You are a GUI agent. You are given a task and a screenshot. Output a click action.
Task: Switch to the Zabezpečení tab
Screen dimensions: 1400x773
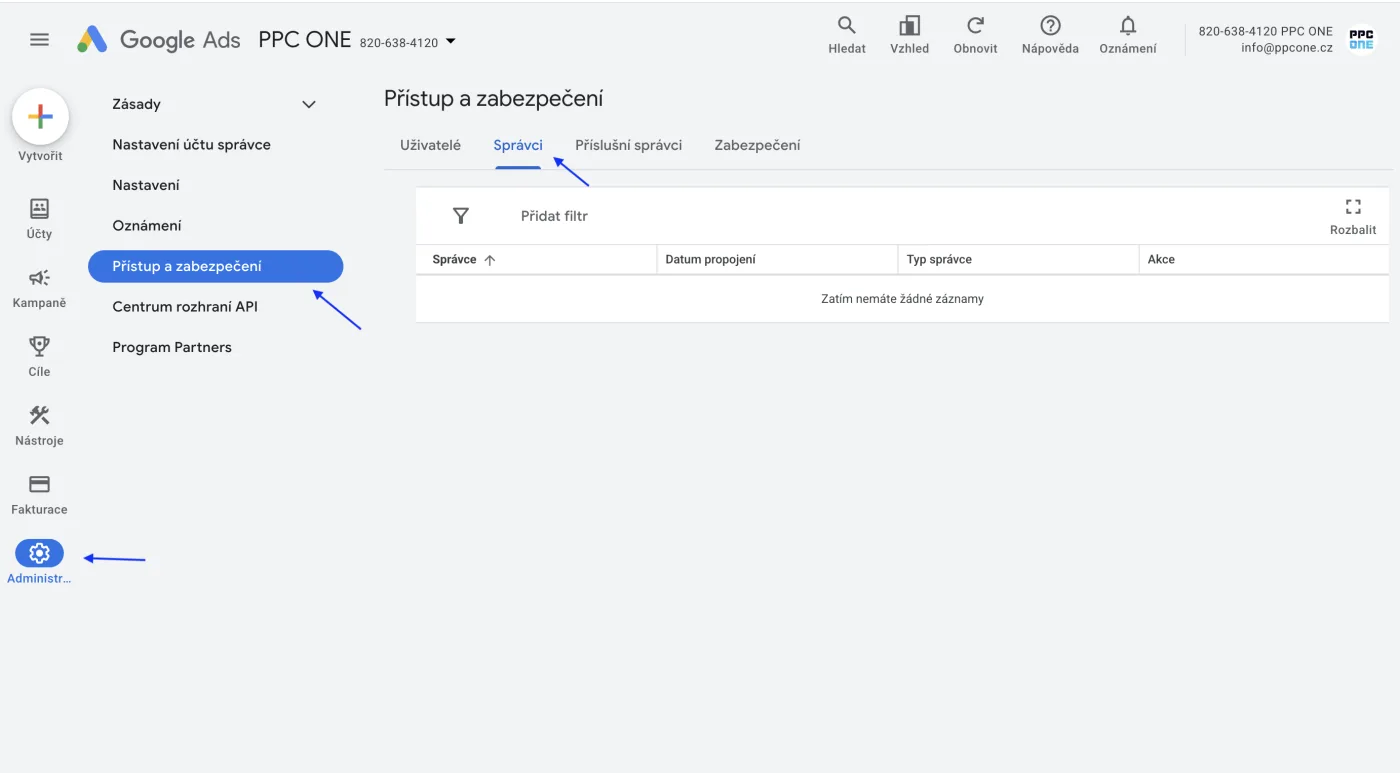coord(757,145)
